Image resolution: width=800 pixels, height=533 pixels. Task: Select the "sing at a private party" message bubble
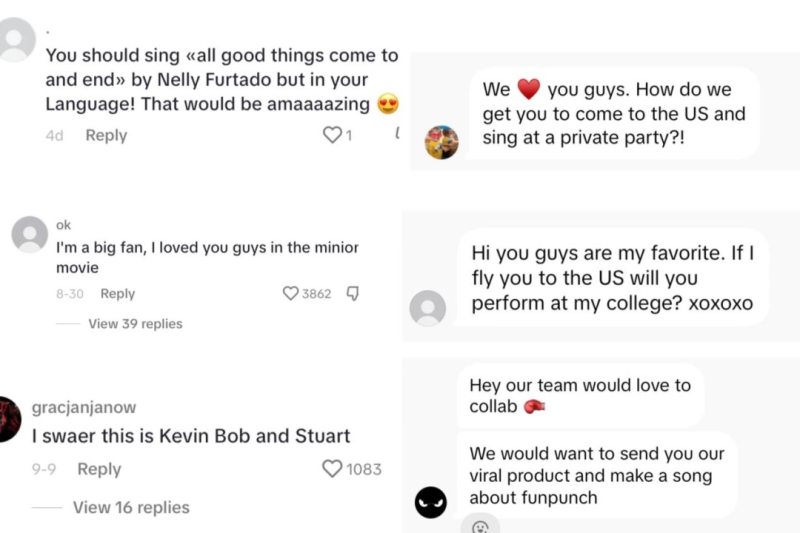click(x=614, y=113)
